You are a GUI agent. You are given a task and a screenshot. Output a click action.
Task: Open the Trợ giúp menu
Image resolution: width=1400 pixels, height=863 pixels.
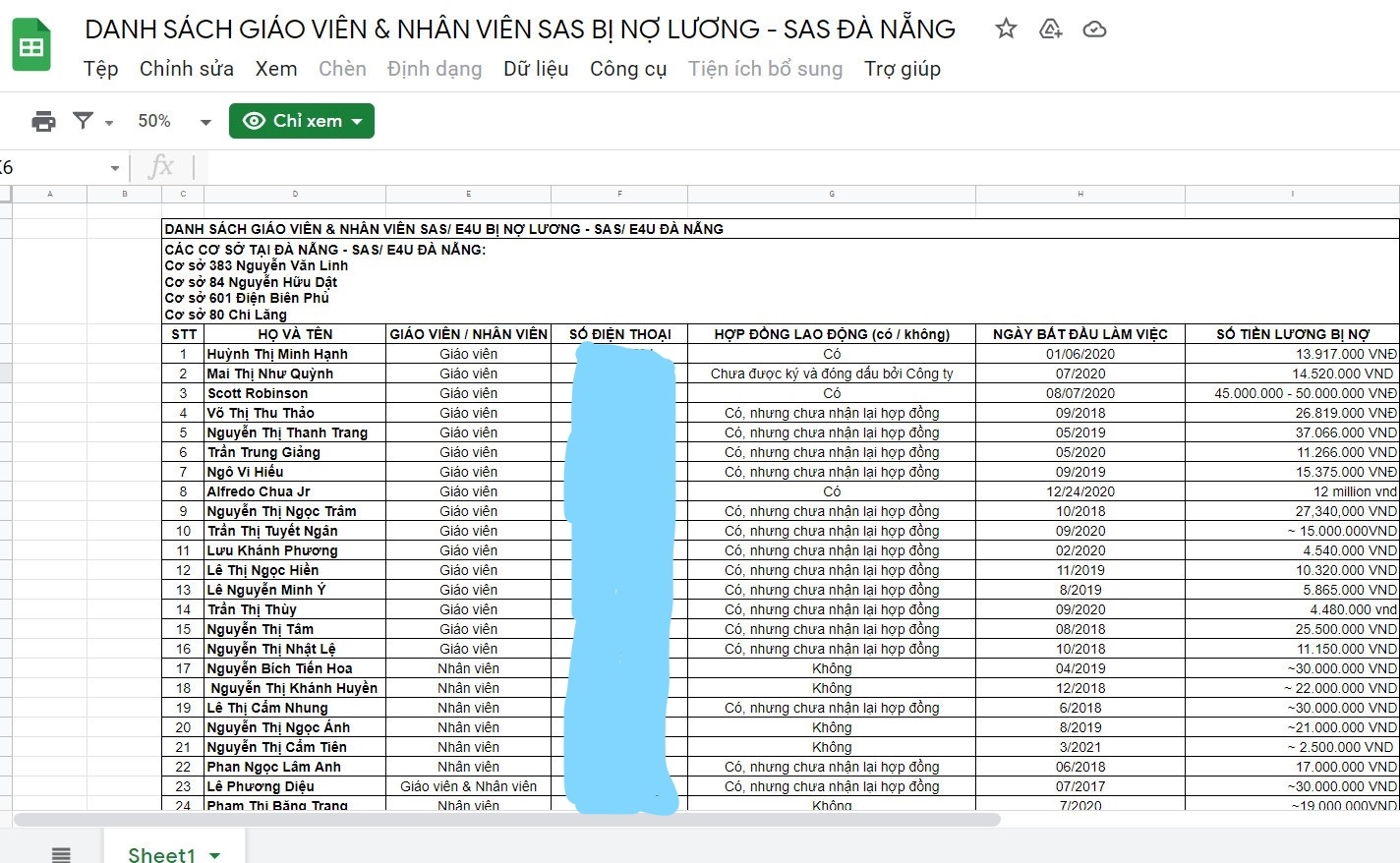pyautogui.click(x=903, y=69)
